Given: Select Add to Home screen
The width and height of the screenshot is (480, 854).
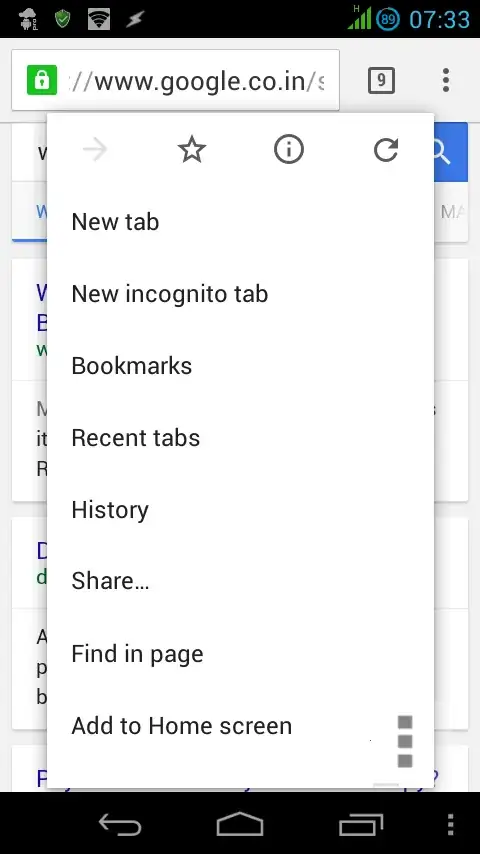Looking at the screenshot, I should [x=240, y=725].
